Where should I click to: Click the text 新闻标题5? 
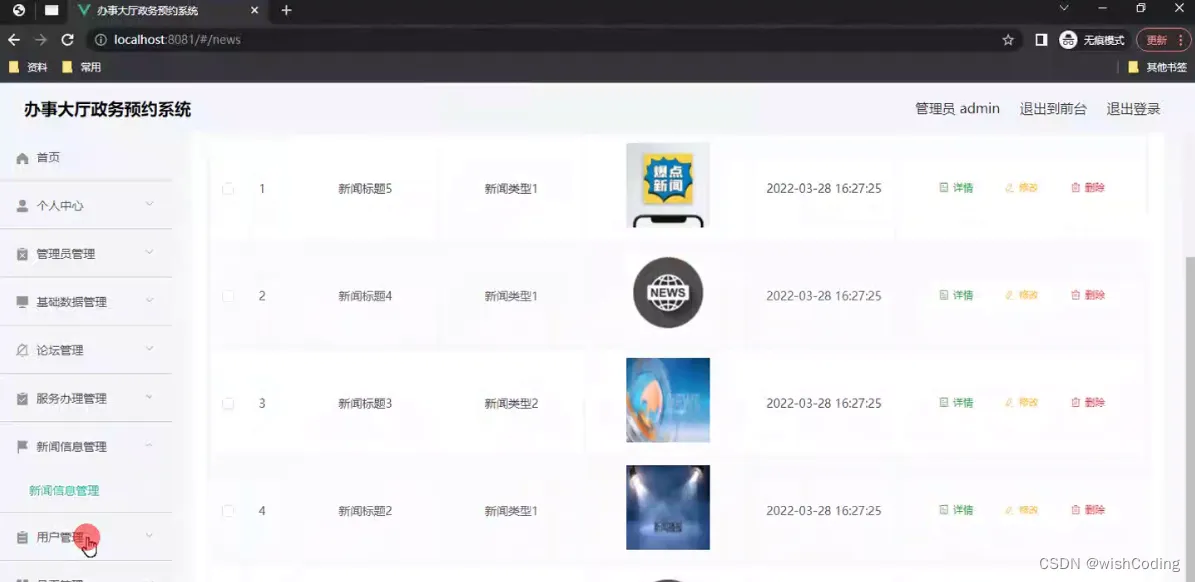pyautogui.click(x=365, y=188)
